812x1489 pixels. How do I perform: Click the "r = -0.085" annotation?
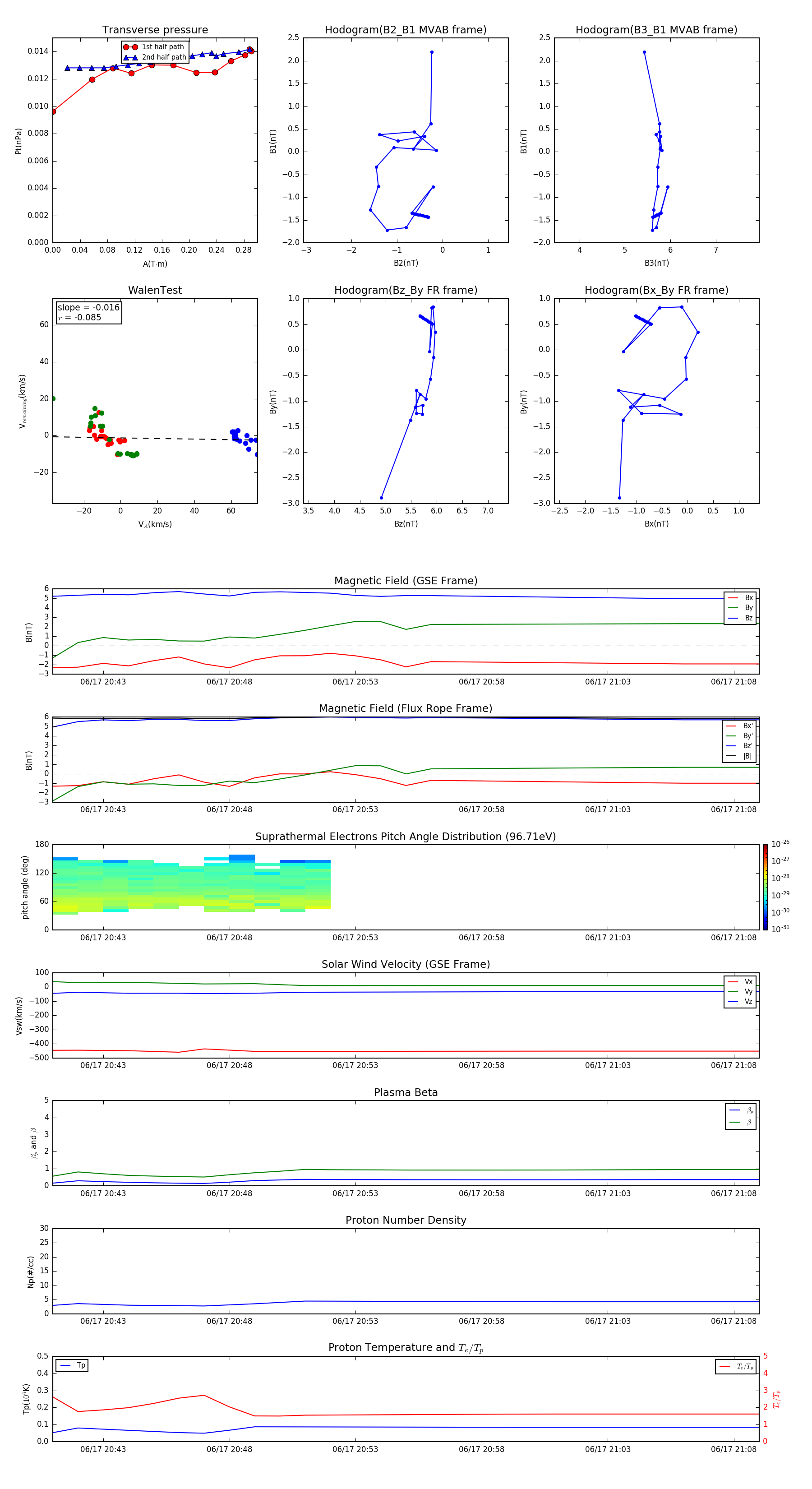(80, 317)
